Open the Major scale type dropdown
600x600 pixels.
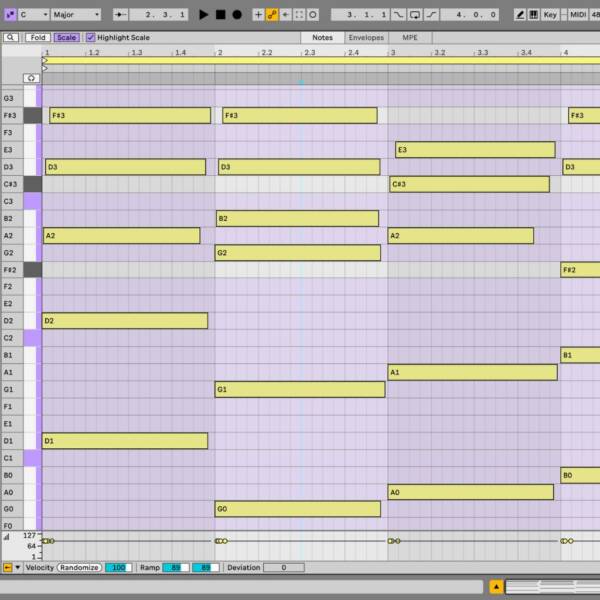[76, 15]
